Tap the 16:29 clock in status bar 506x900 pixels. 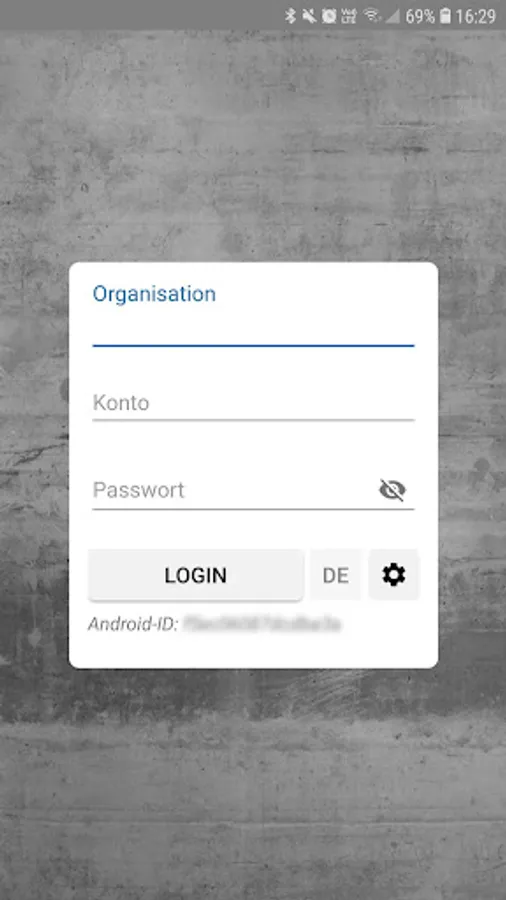476,16
